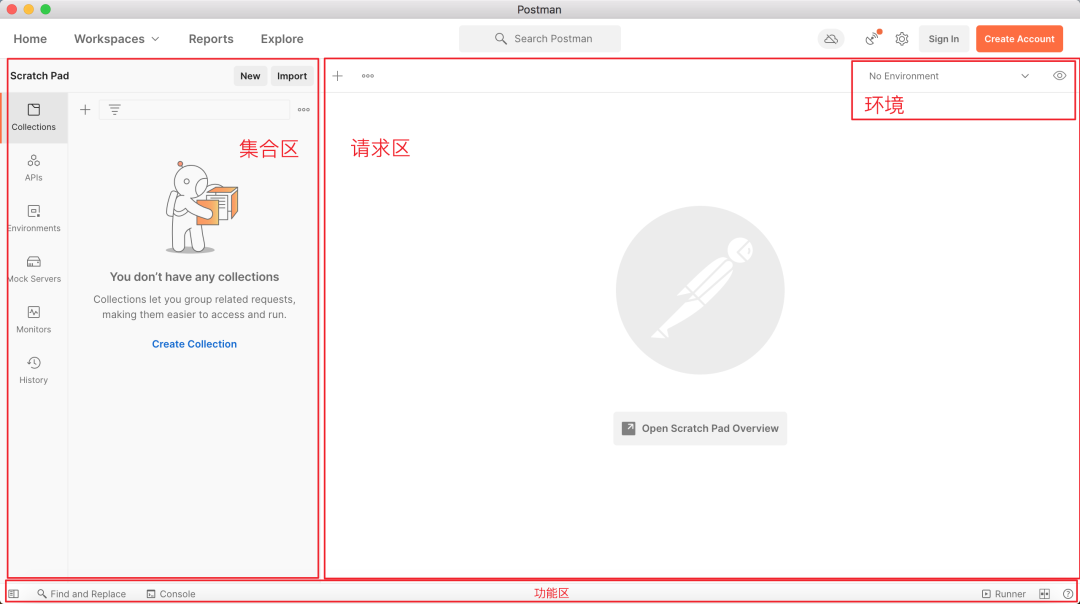The width and height of the screenshot is (1080, 604).
Task: Click the Sign In button
Action: 944,39
